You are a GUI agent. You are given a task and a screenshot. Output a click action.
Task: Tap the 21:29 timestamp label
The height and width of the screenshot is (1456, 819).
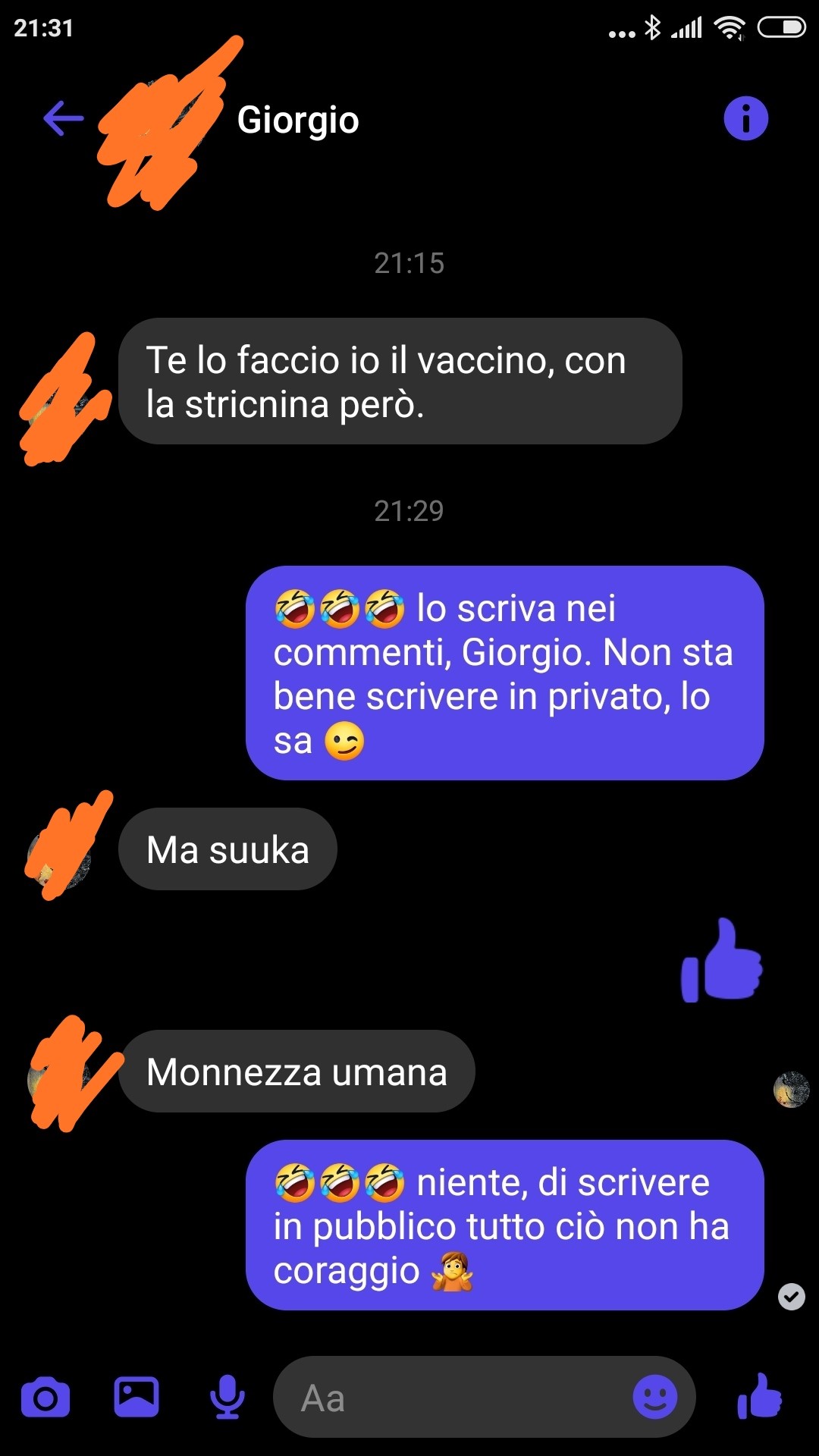pos(409,511)
